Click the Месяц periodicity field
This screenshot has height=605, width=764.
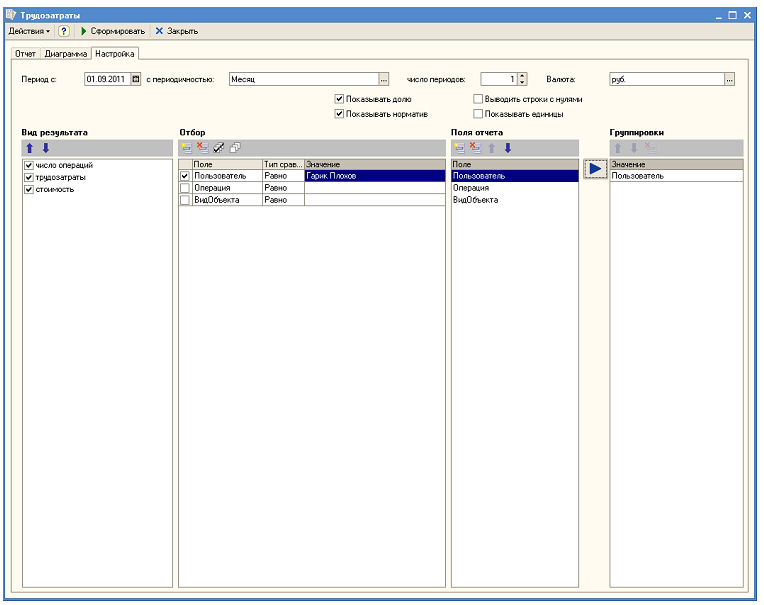point(304,79)
